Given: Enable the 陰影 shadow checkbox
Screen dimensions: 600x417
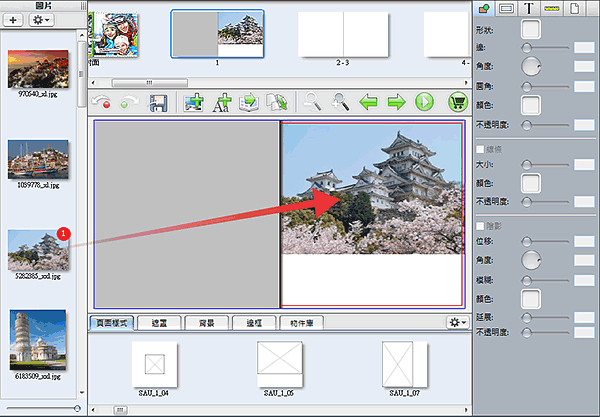Looking at the screenshot, I should pos(480,226).
